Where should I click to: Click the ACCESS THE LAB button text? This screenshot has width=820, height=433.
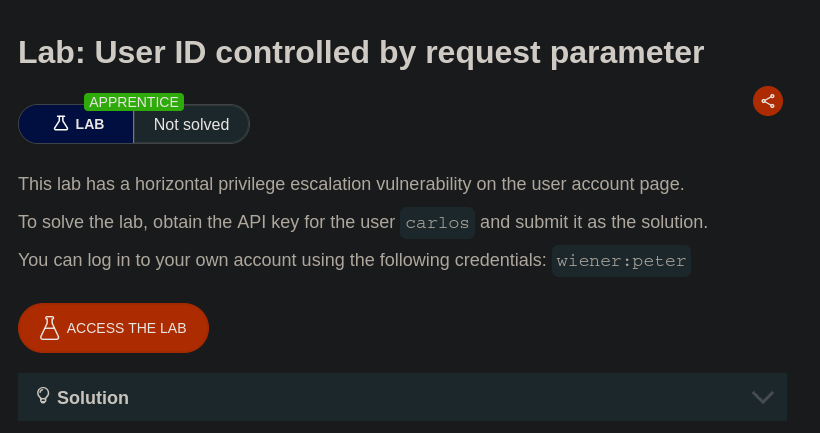[126, 328]
